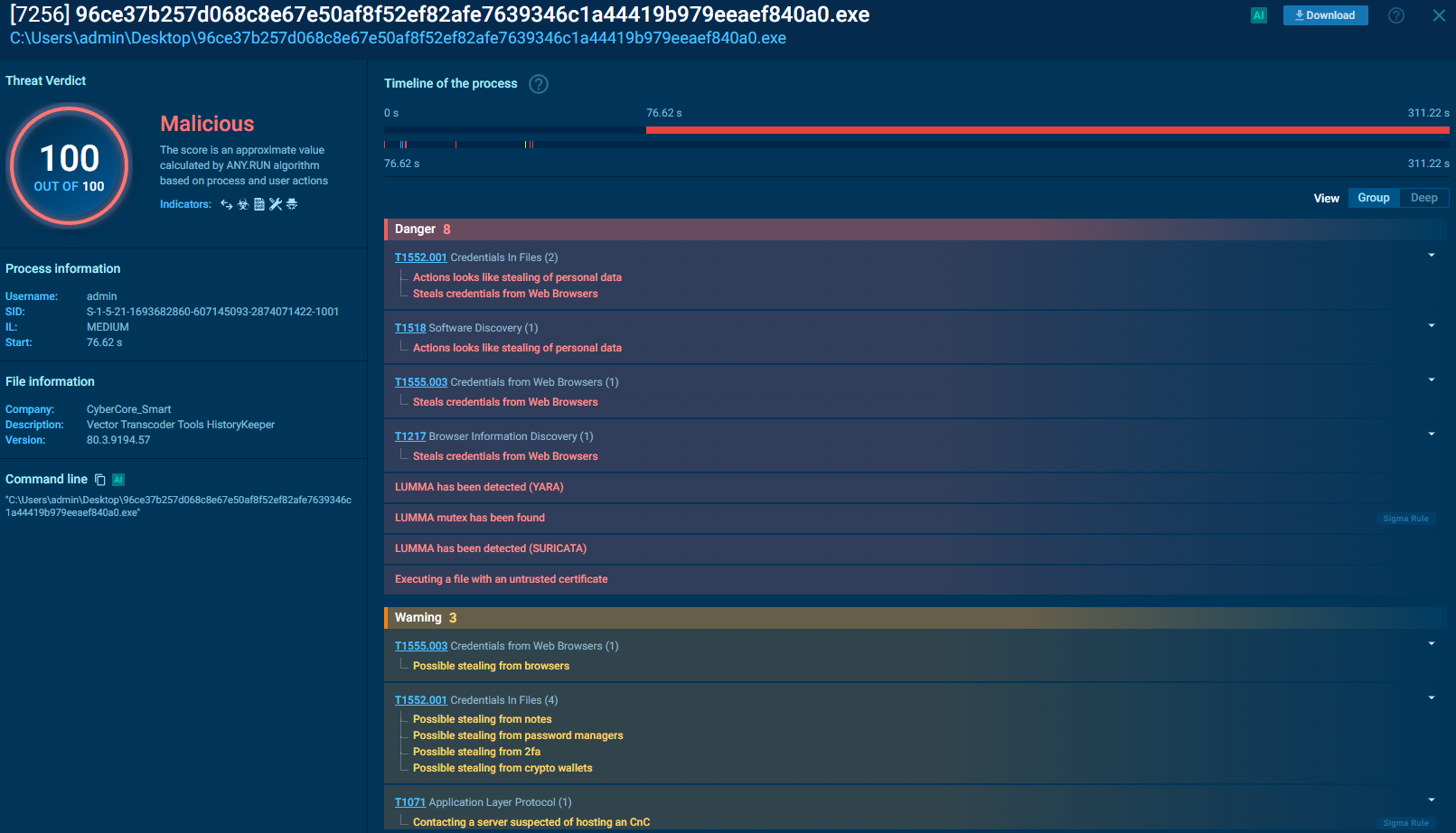Viewport: 1456px width, 833px height.
Task: Switch view to Deep mode
Action: [1423, 198]
